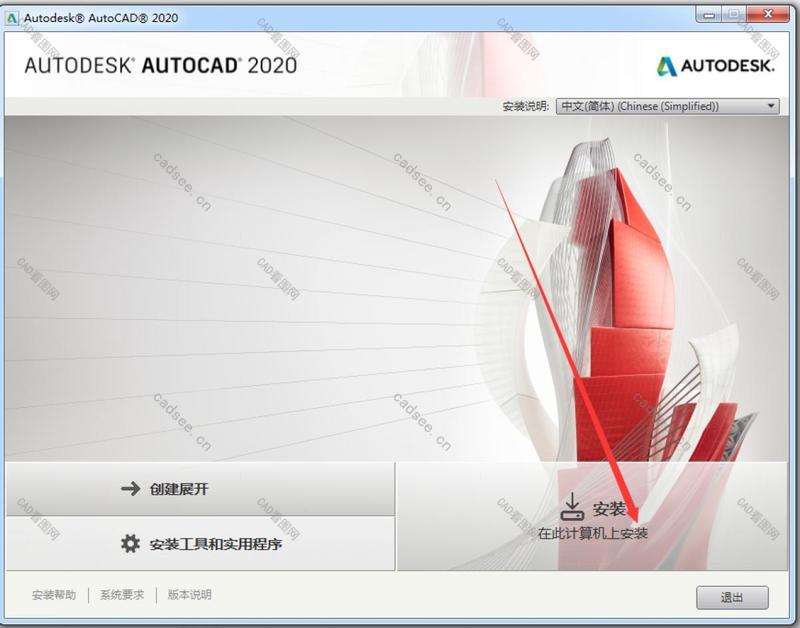Click the 安装说明 label

(x=526, y=107)
